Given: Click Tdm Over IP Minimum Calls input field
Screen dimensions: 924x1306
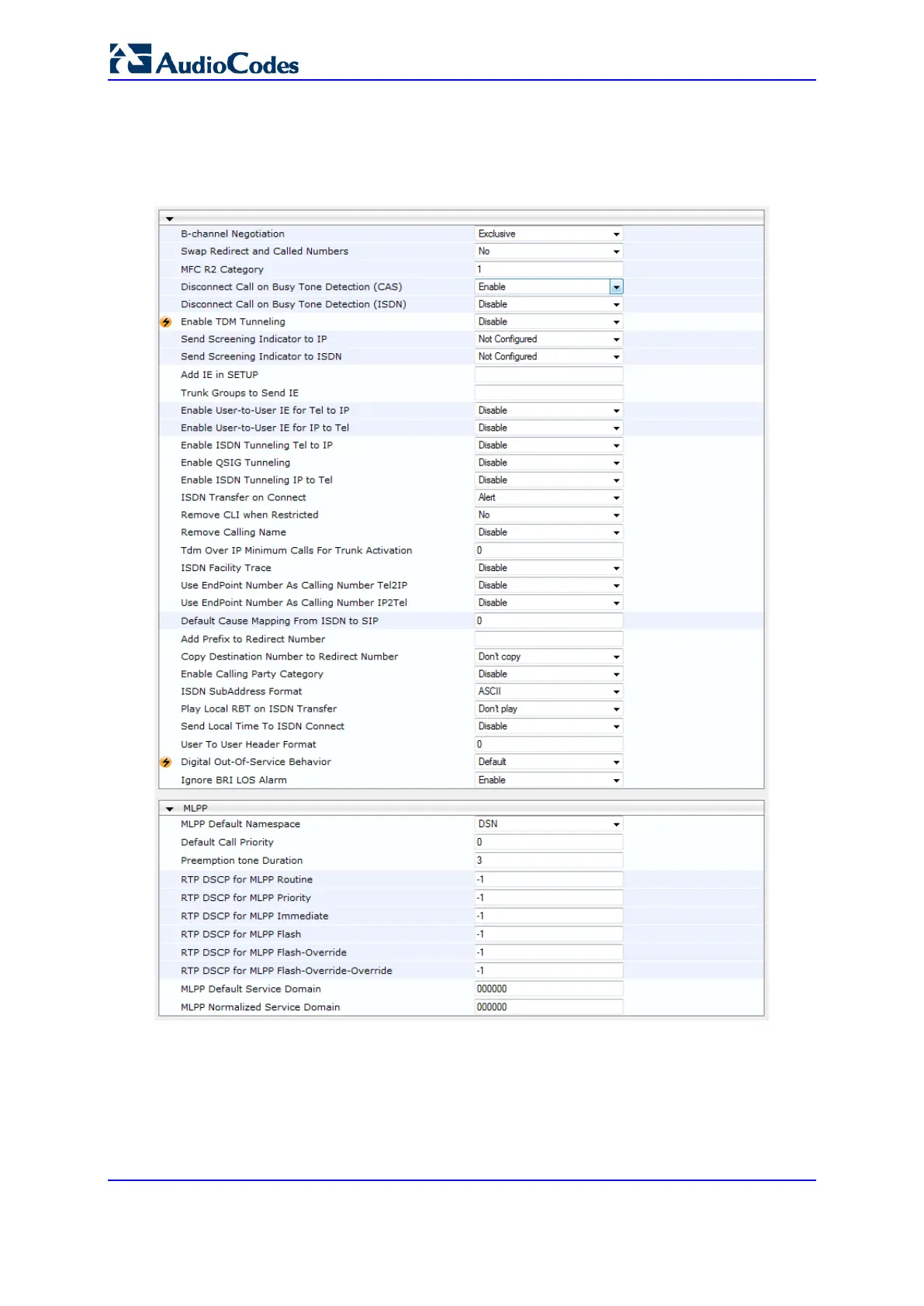Looking at the screenshot, I should pyautogui.click(x=549, y=550).
